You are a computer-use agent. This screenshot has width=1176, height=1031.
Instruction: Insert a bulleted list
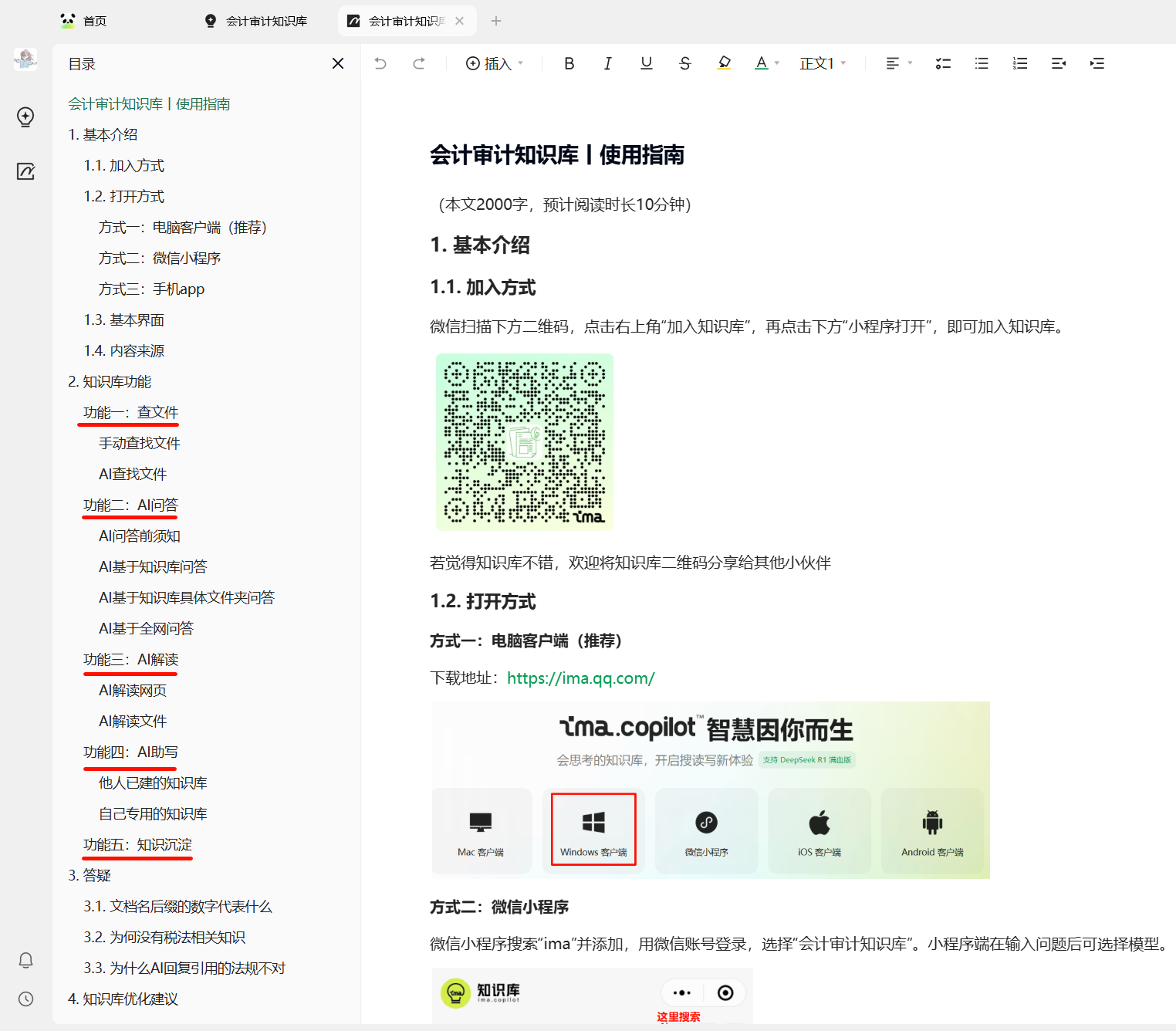(982, 63)
